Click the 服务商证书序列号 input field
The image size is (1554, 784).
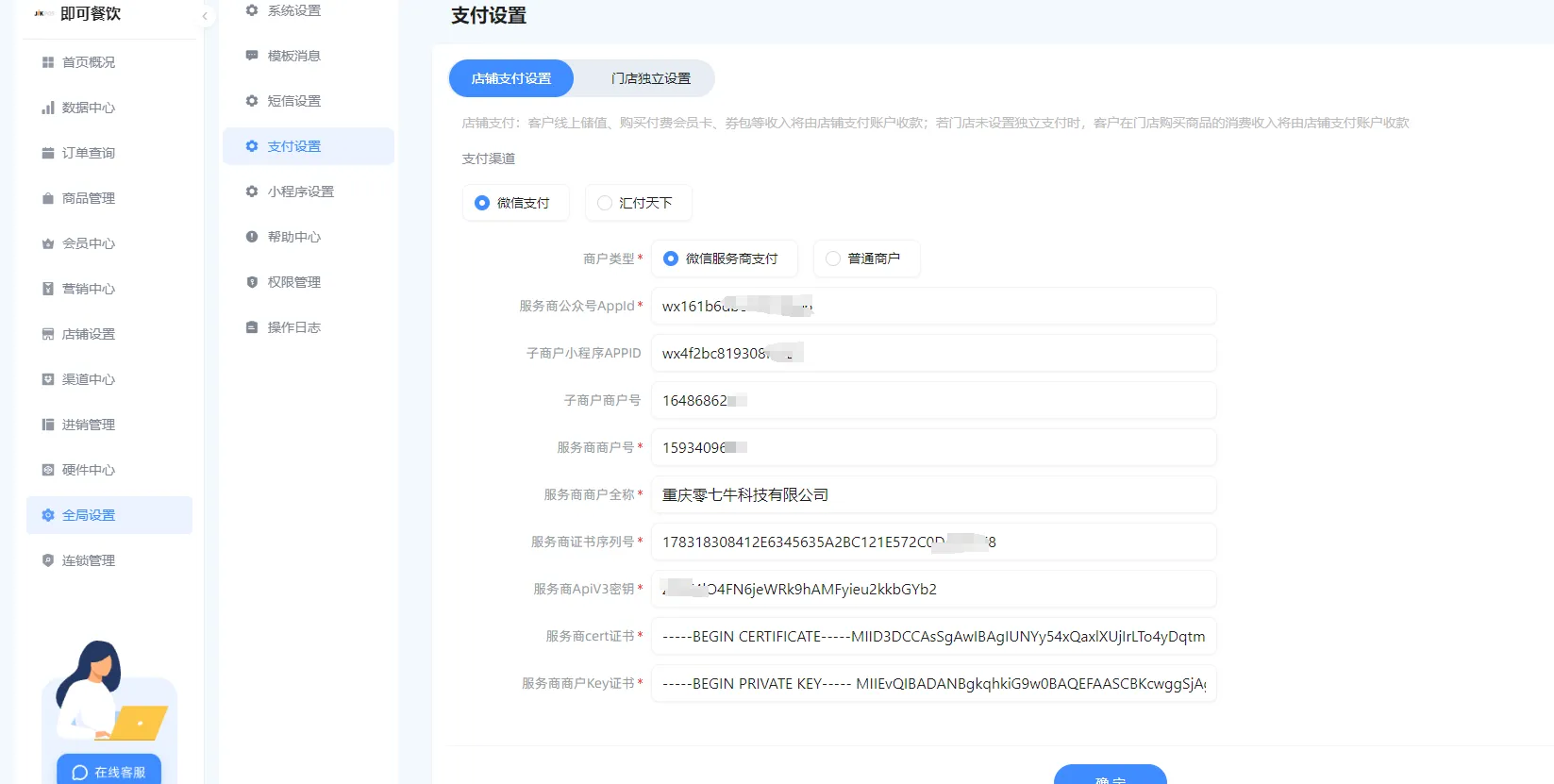click(x=933, y=542)
